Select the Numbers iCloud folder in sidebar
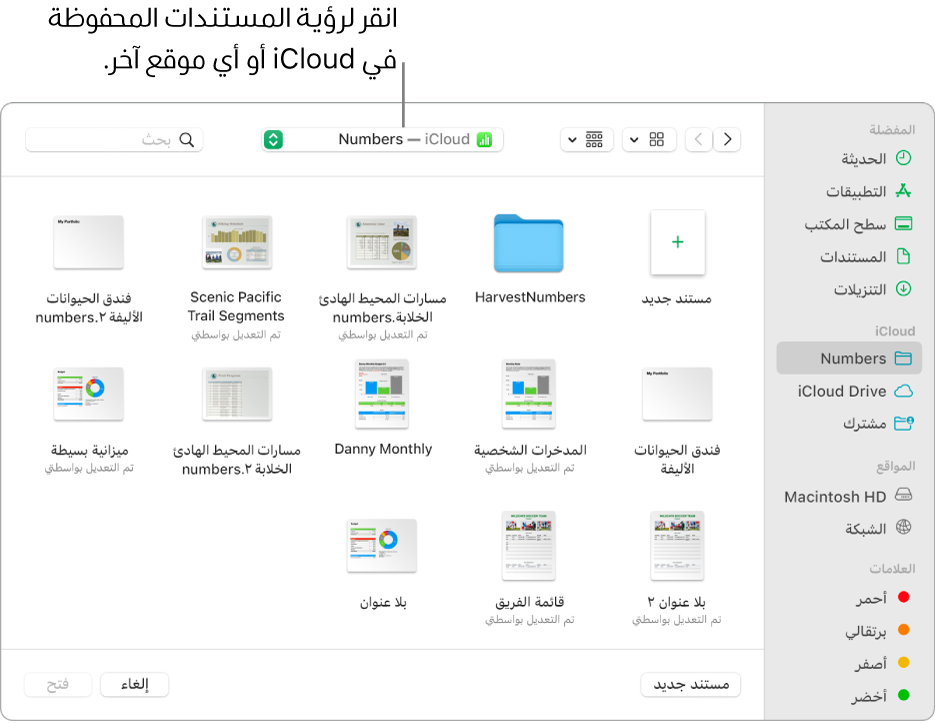935x724 pixels. point(849,358)
